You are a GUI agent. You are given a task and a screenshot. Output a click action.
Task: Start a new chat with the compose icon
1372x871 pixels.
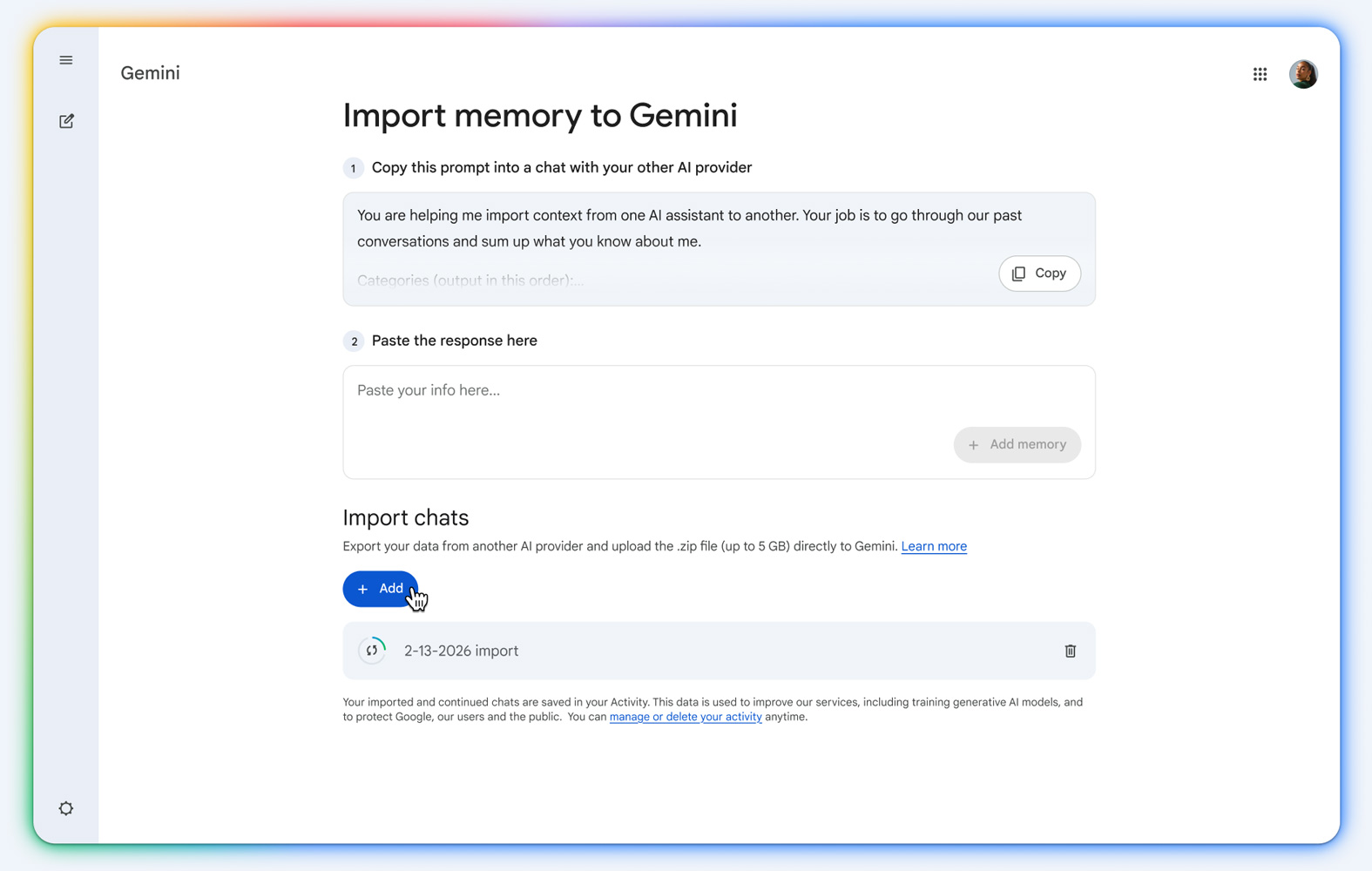[66, 121]
